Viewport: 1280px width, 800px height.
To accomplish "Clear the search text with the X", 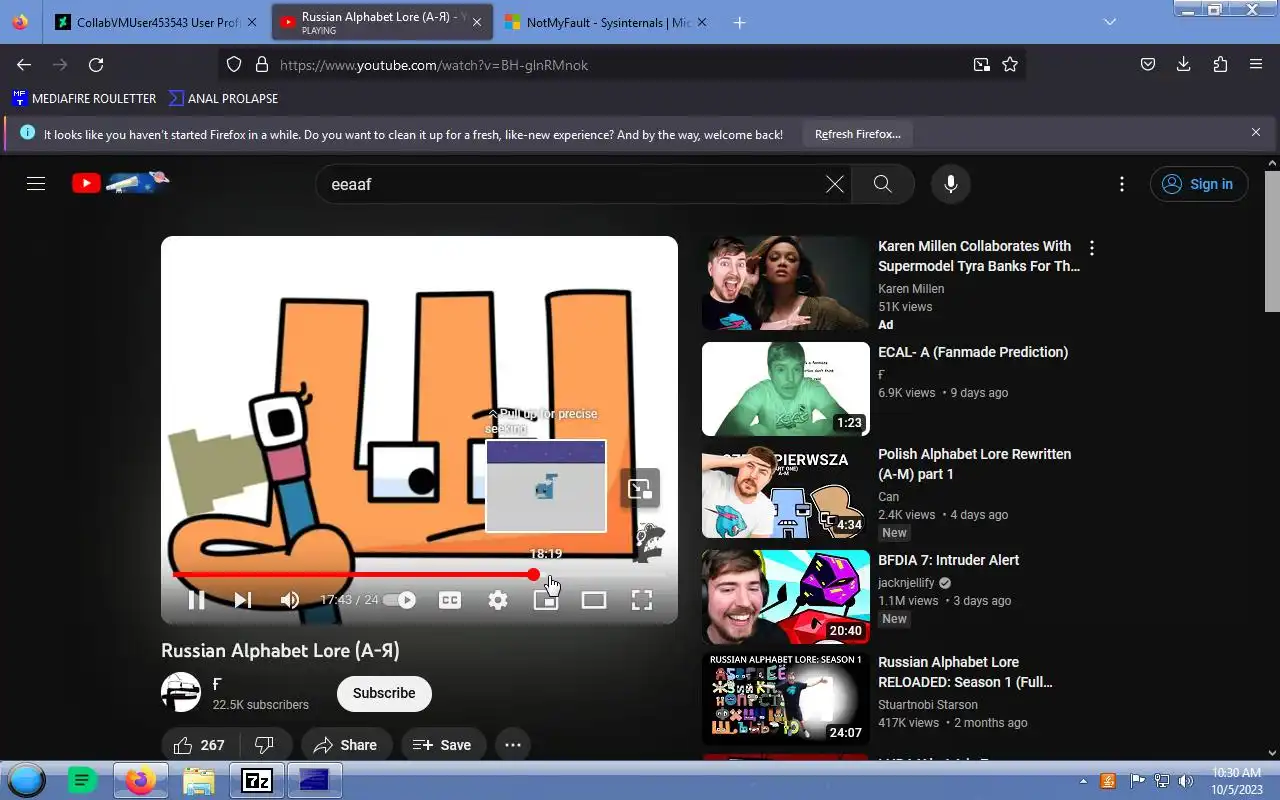I will 834,184.
